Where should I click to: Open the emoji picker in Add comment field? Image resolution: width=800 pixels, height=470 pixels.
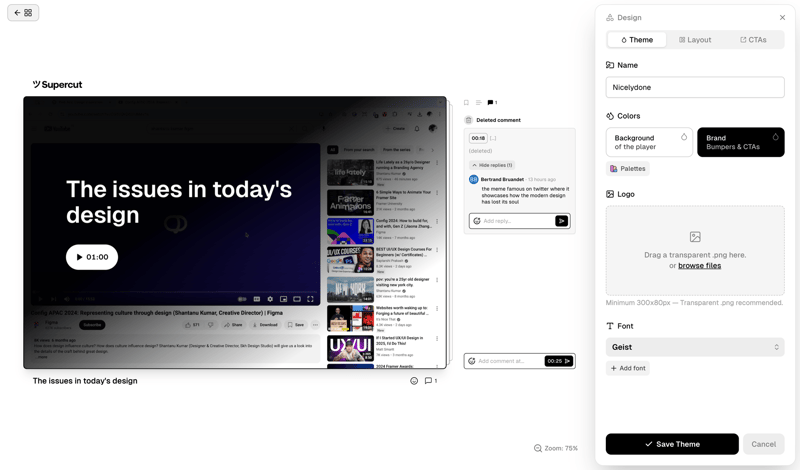click(x=471, y=361)
